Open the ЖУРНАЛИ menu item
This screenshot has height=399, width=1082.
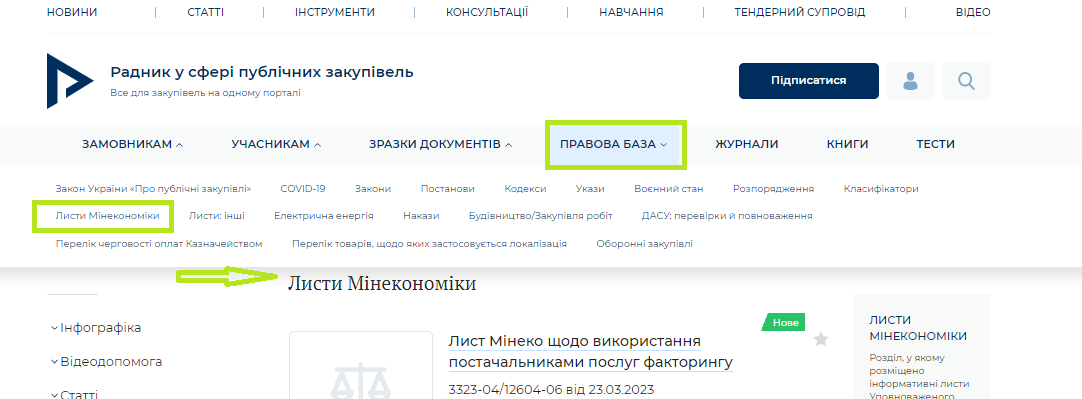(747, 144)
